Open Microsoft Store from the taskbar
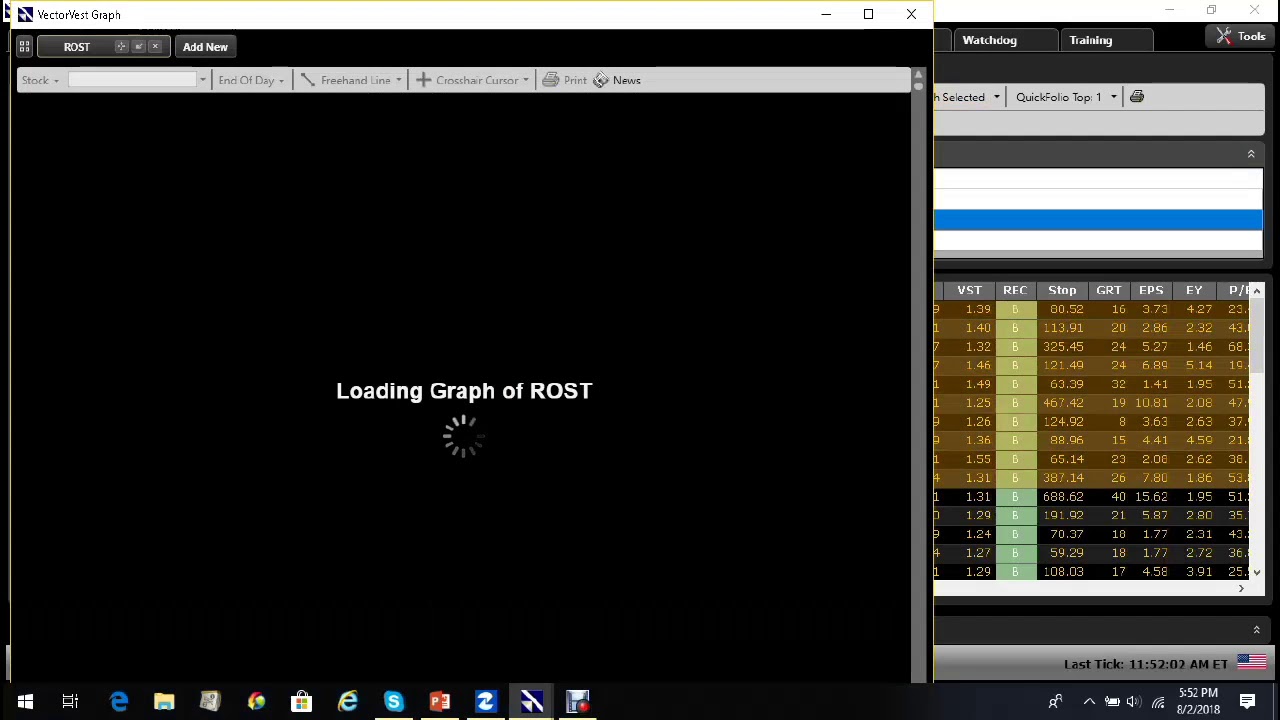 301,702
